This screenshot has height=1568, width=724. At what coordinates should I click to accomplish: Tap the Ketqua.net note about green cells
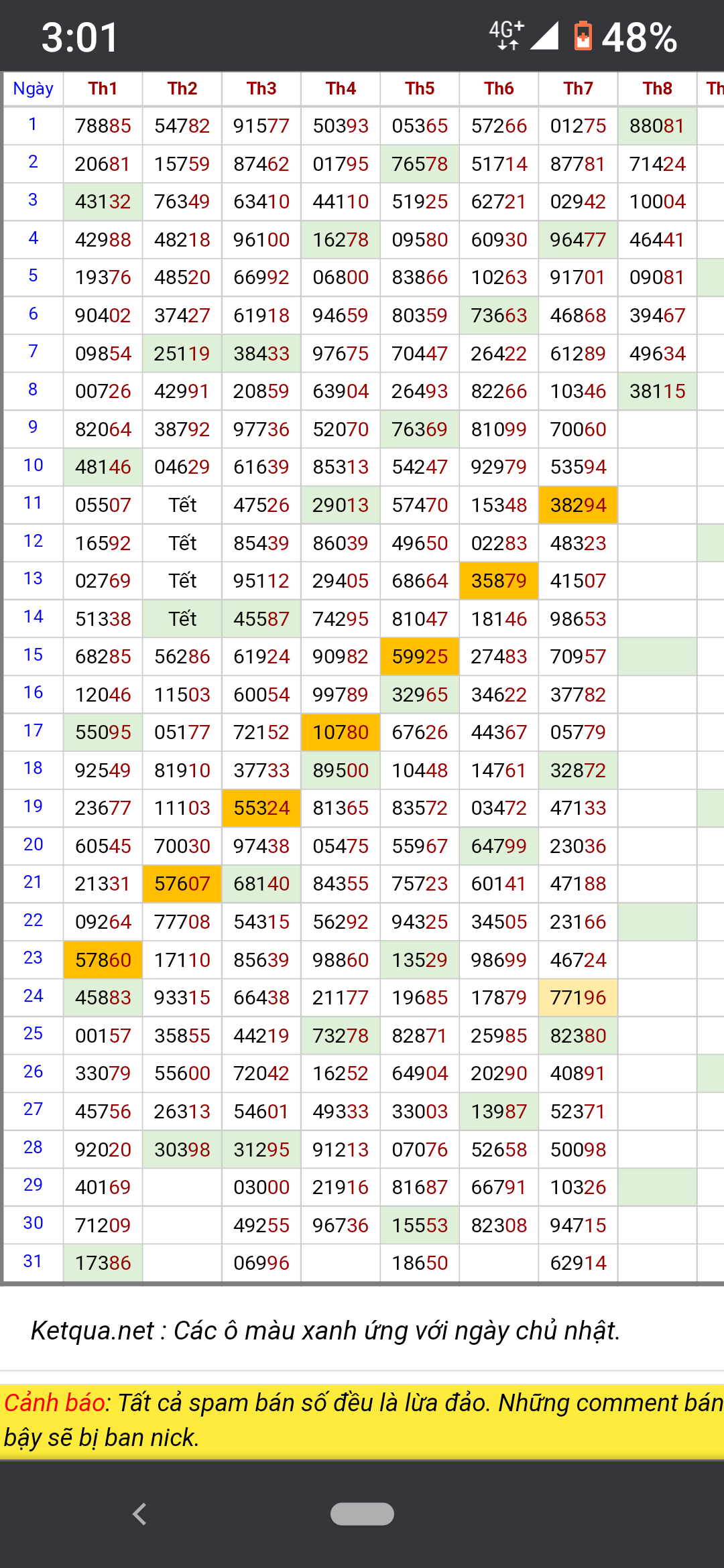326,1331
